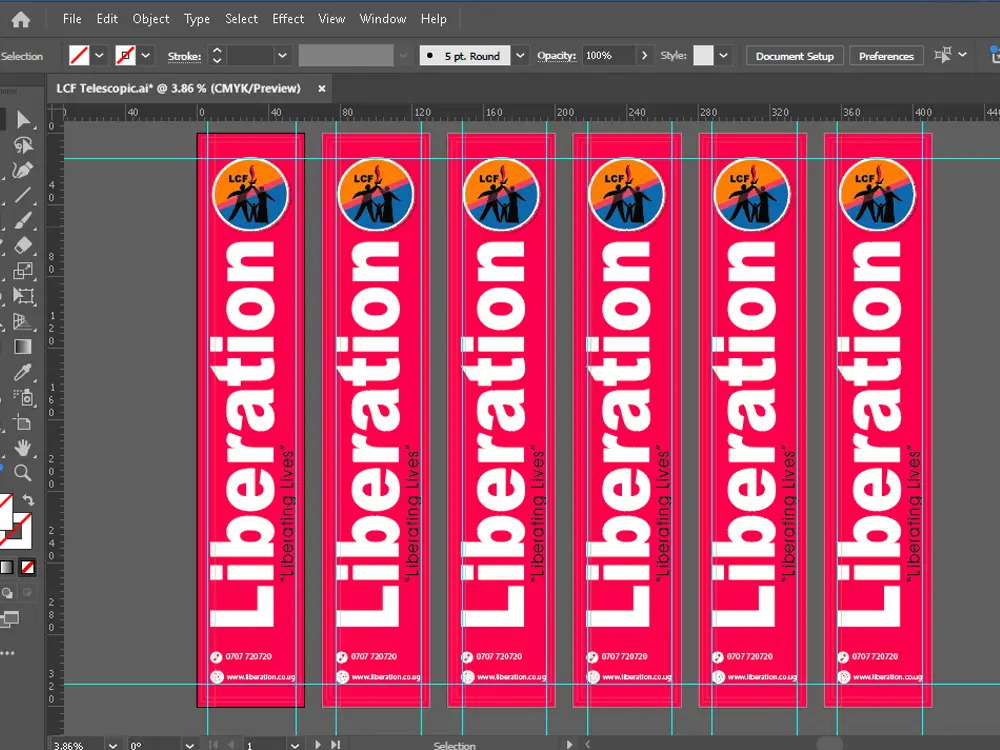This screenshot has height=750, width=1000.
Task: Open the stroke weight dropdown
Action: 282,55
